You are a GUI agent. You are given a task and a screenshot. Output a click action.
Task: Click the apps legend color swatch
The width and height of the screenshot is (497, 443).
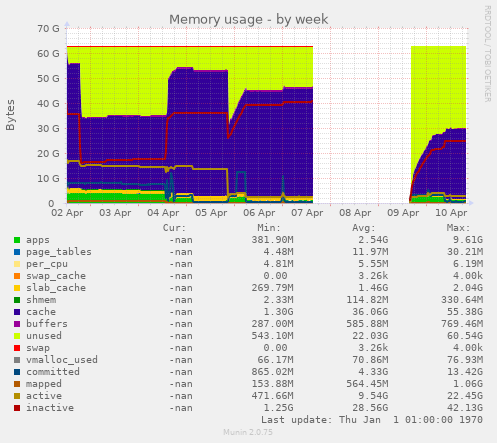[x=17, y=240]
